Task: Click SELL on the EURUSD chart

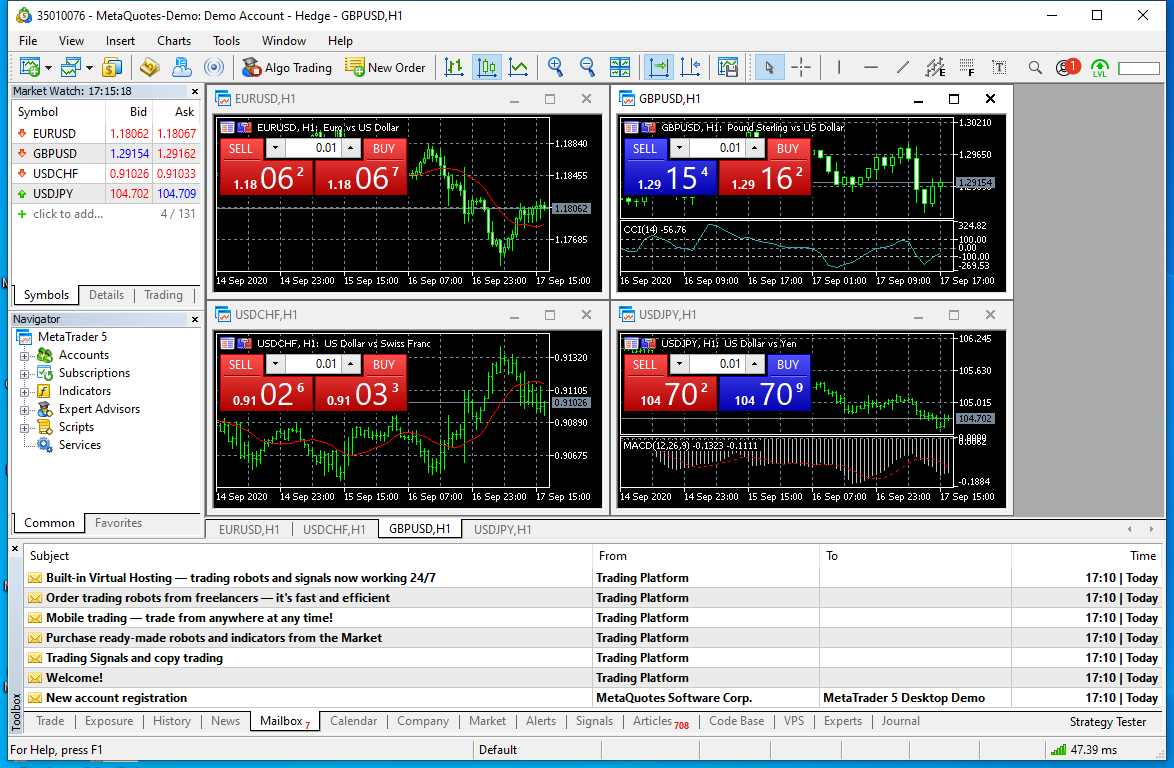Action: (240, 148)
